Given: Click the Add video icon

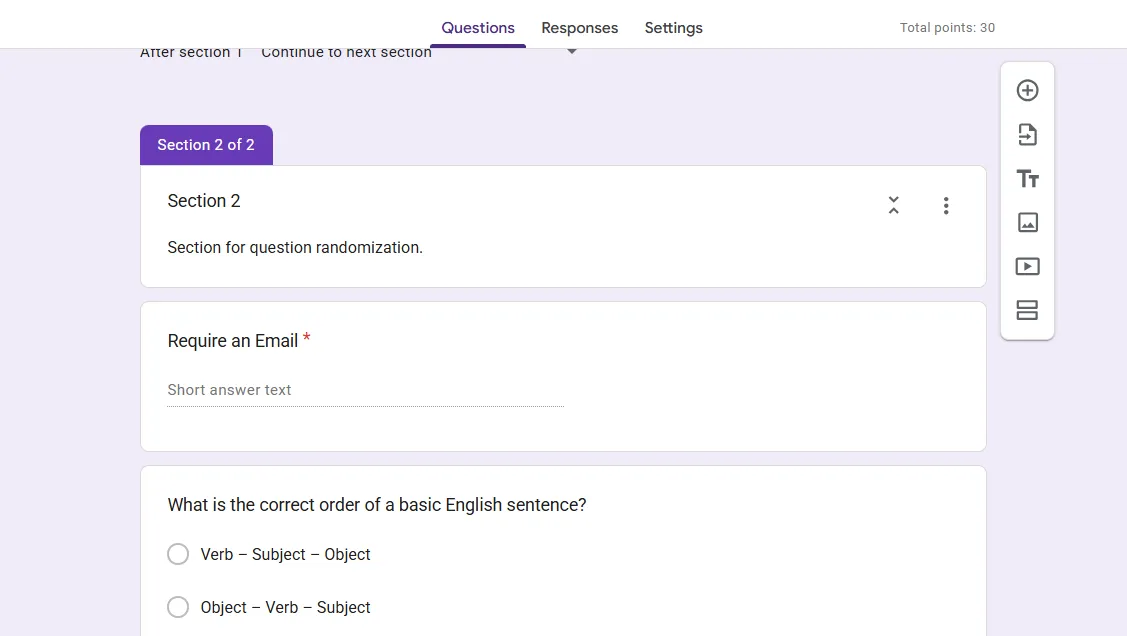Looking at the screenshot, I should pos(1027,267).
